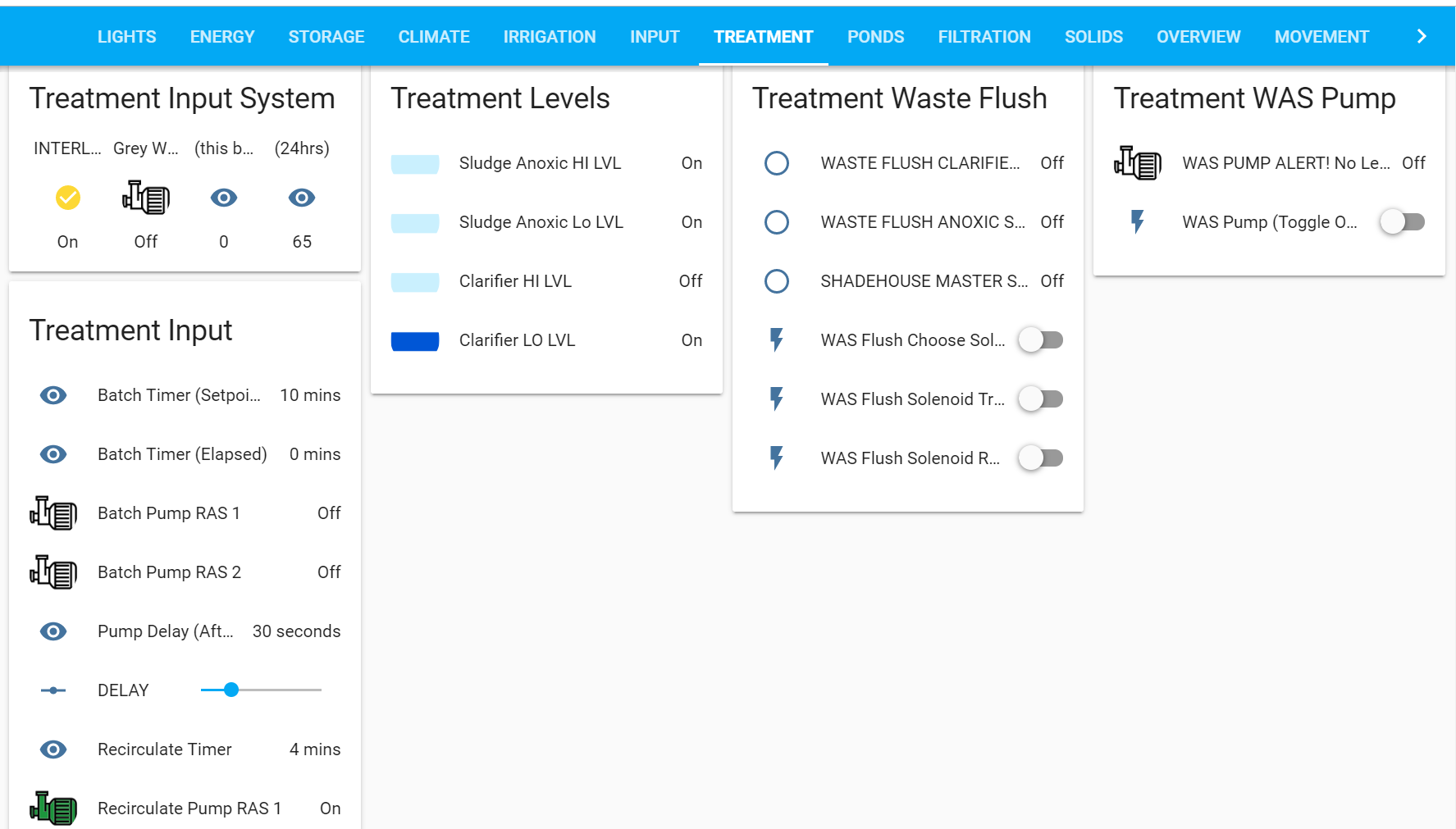Open the FILTRATION tab
This screenshot has width=1456, height=829.
point(984,37)
